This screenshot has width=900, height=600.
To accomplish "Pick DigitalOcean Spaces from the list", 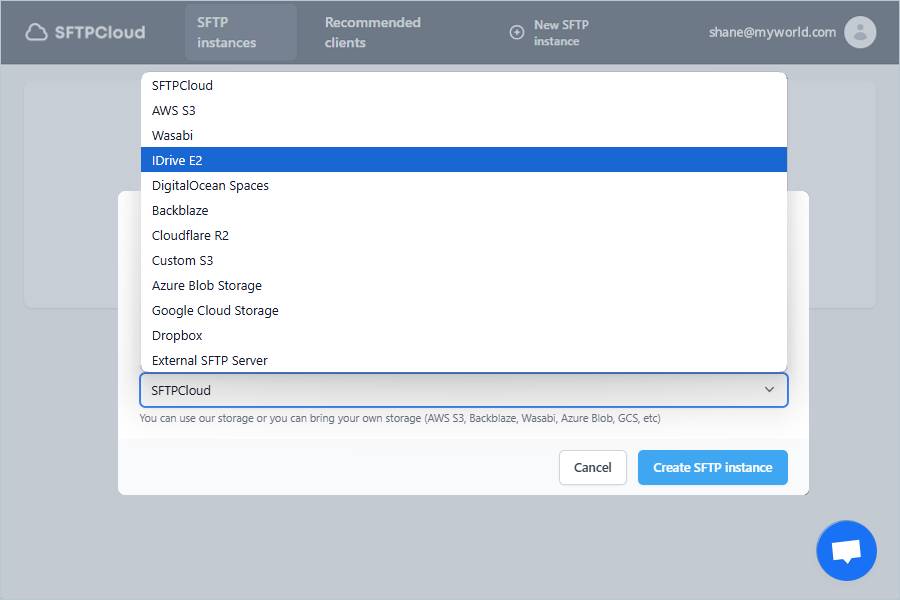I will click(x=464, y=185).
